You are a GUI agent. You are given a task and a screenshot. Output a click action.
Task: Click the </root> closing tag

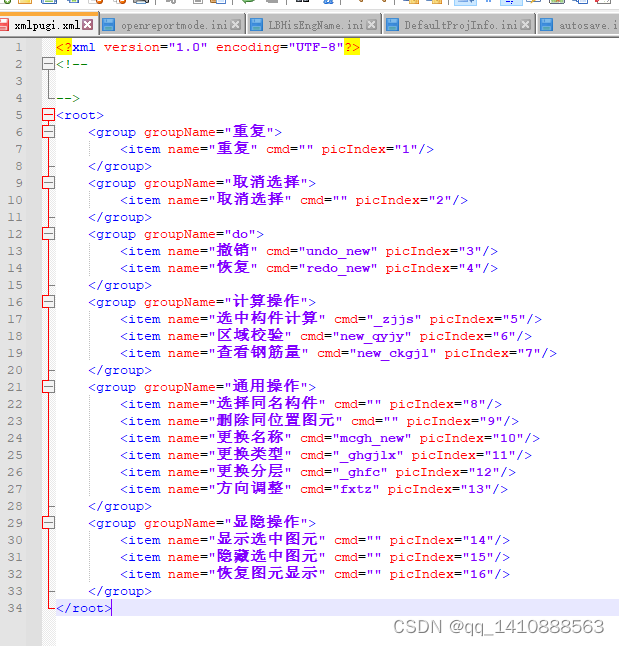click(84, 608)
